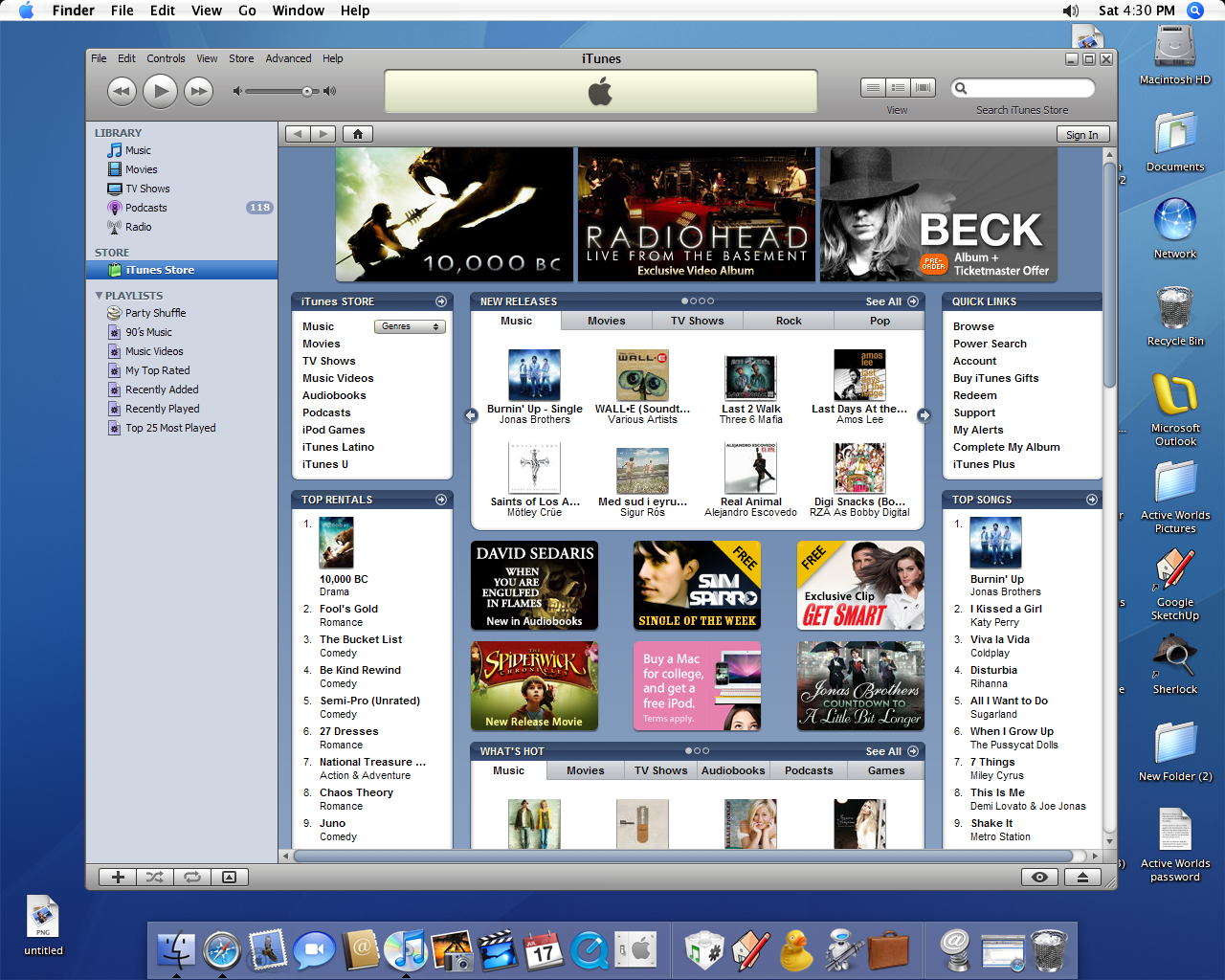Open the Advanced menu
The height and width of the screenshot is (980, 1225).
pos(288,58)
